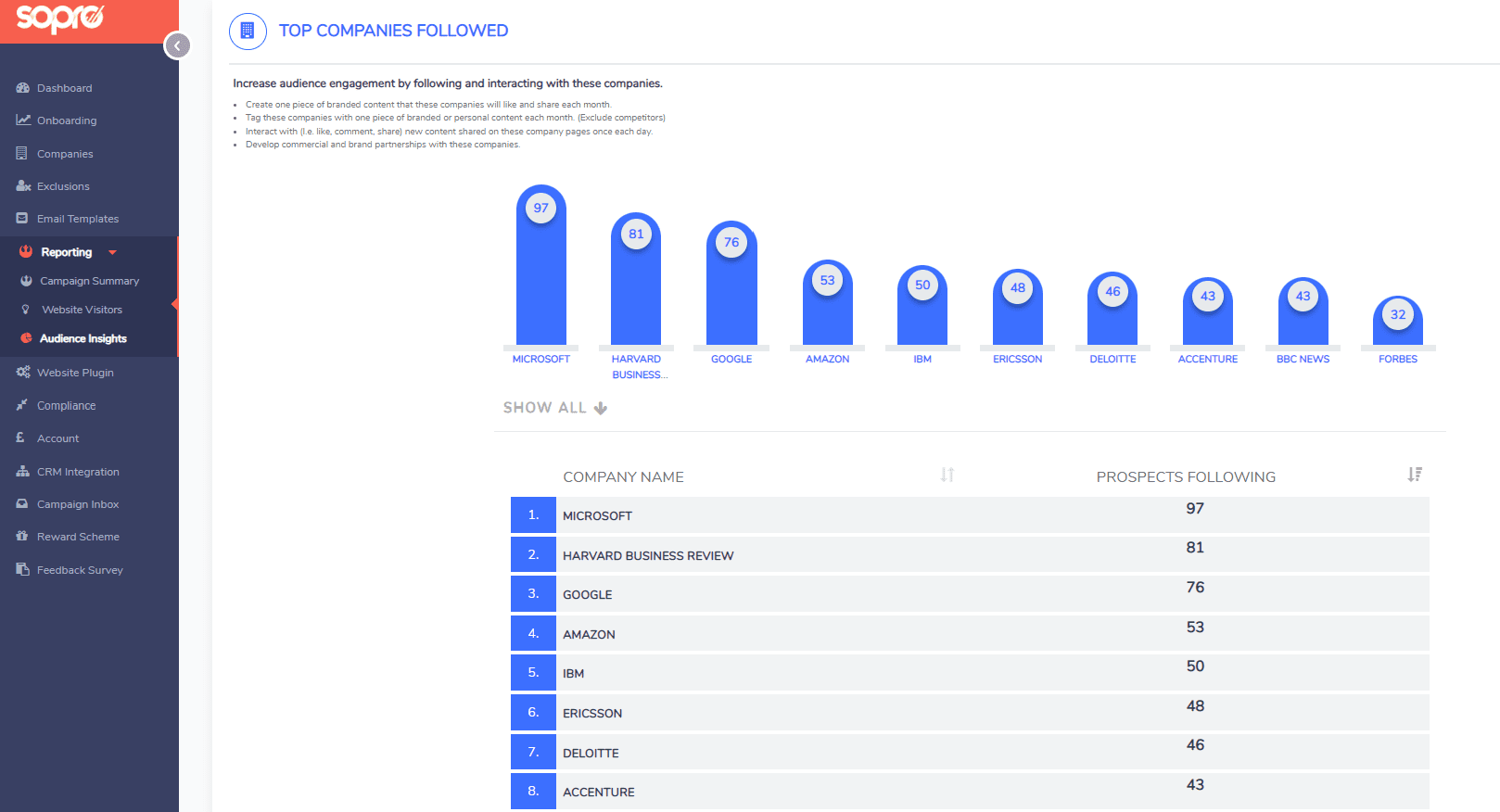Select the IBM table row name

pyautogui.click(x=573, y=674)
